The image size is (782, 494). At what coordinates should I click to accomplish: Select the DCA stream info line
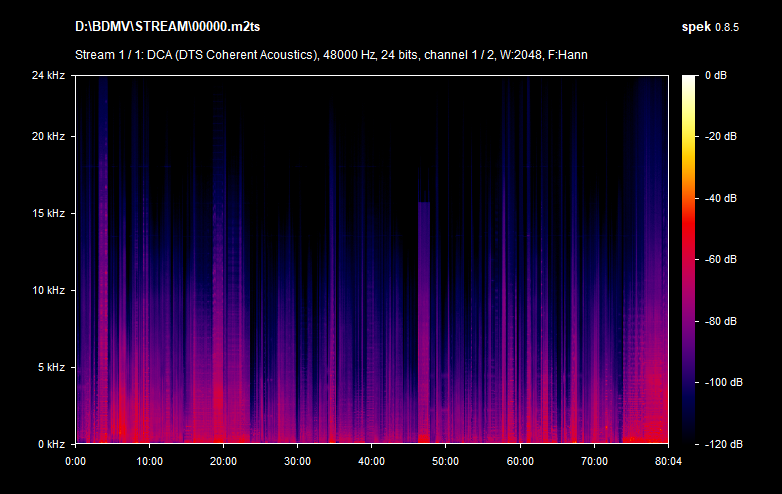point(331,54)
